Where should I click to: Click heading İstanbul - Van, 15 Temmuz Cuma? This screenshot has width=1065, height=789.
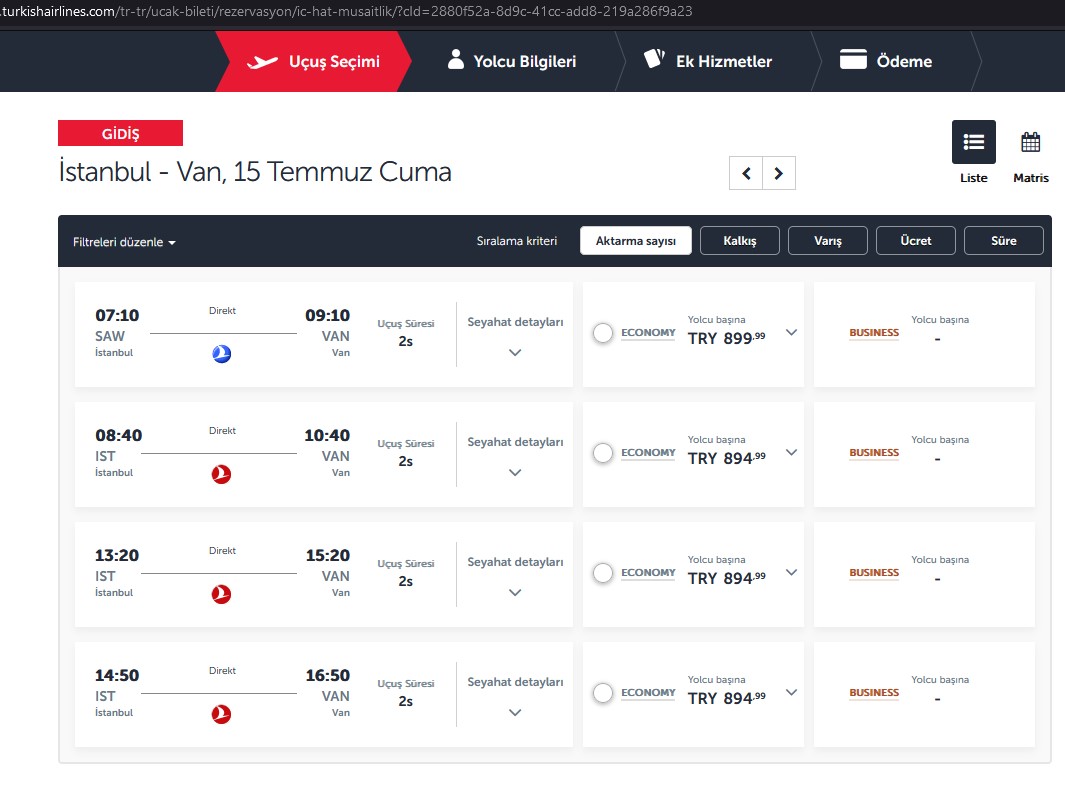255,172
